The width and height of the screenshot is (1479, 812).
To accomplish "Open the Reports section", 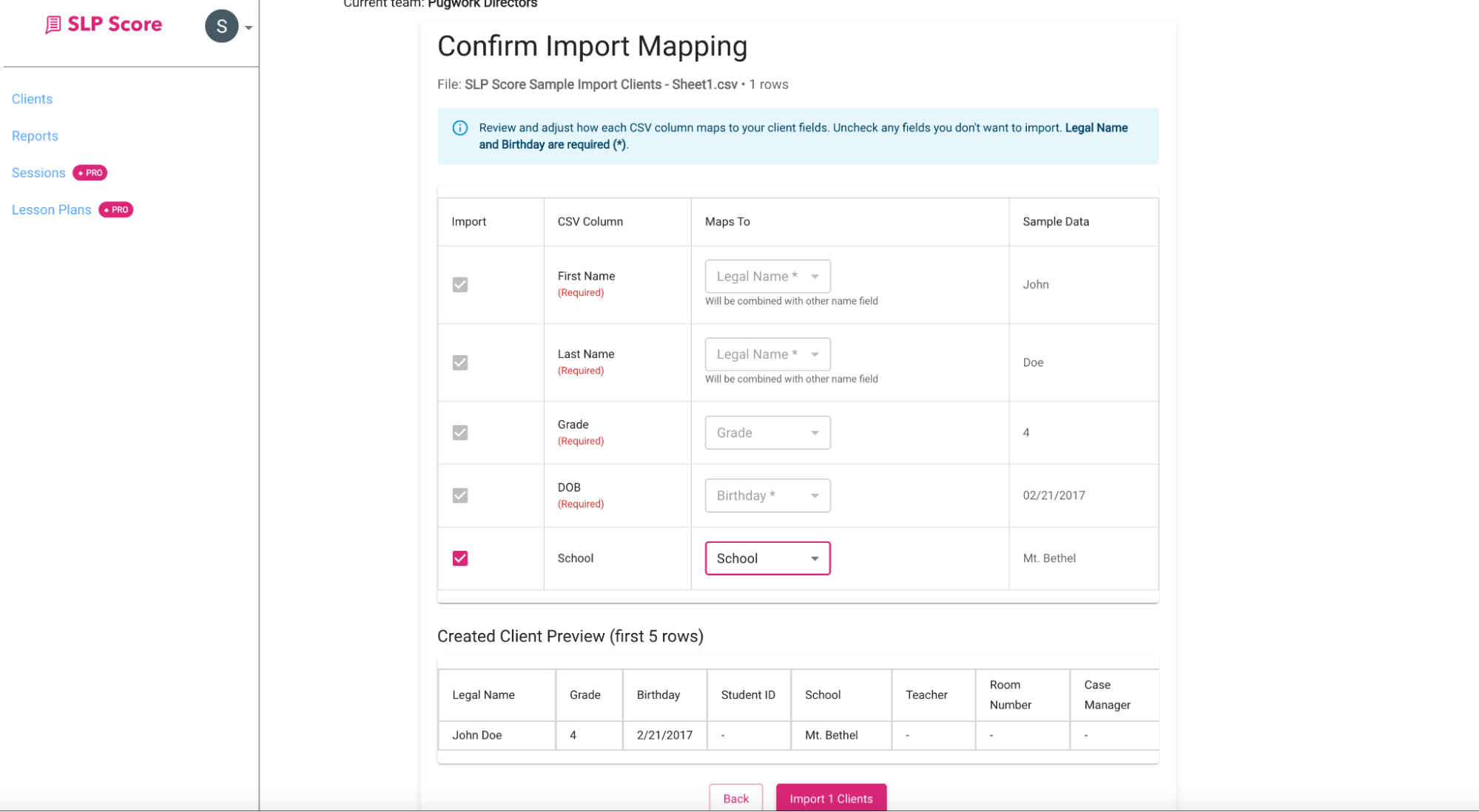I will [x=35, y=135].
